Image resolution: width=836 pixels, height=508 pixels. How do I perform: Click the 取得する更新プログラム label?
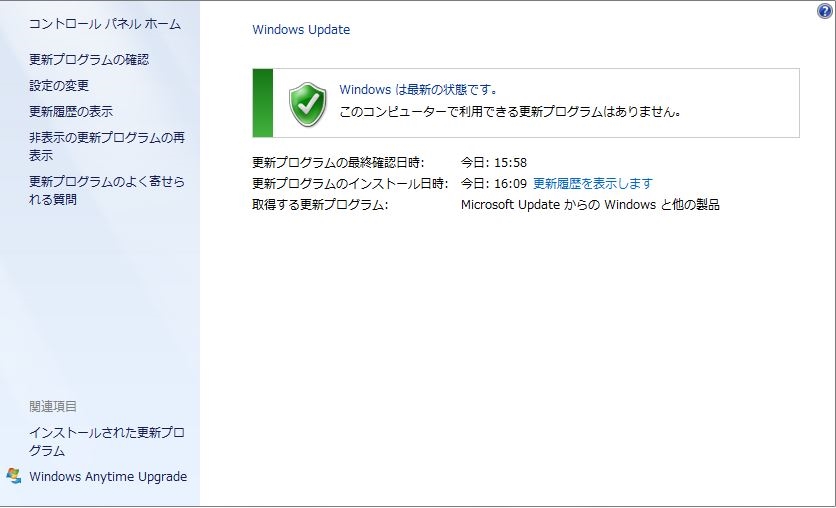tap(320, 205)
